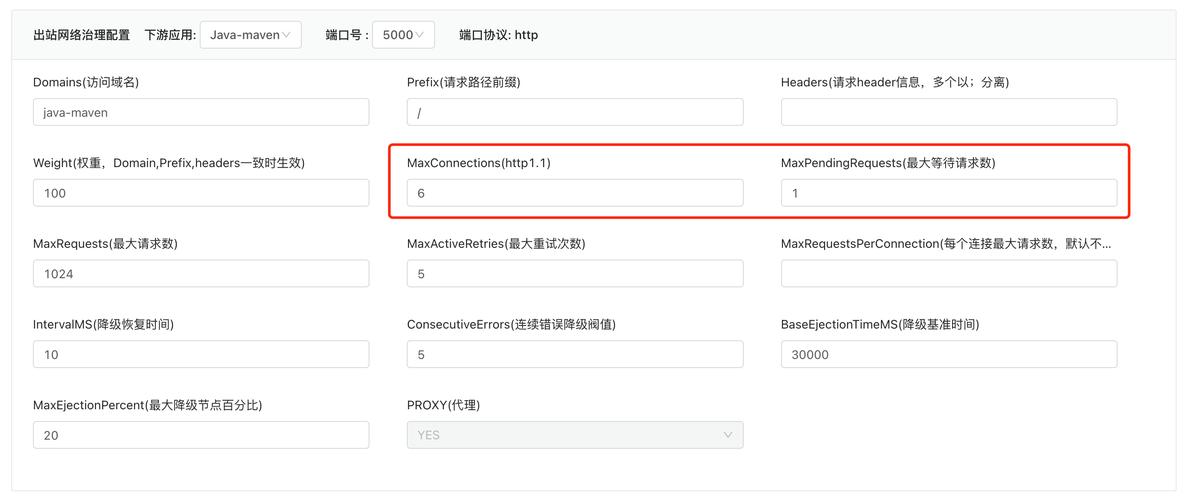Click the Domains(访问域名) input field
1187x500 pixels.
pos(201,112)
